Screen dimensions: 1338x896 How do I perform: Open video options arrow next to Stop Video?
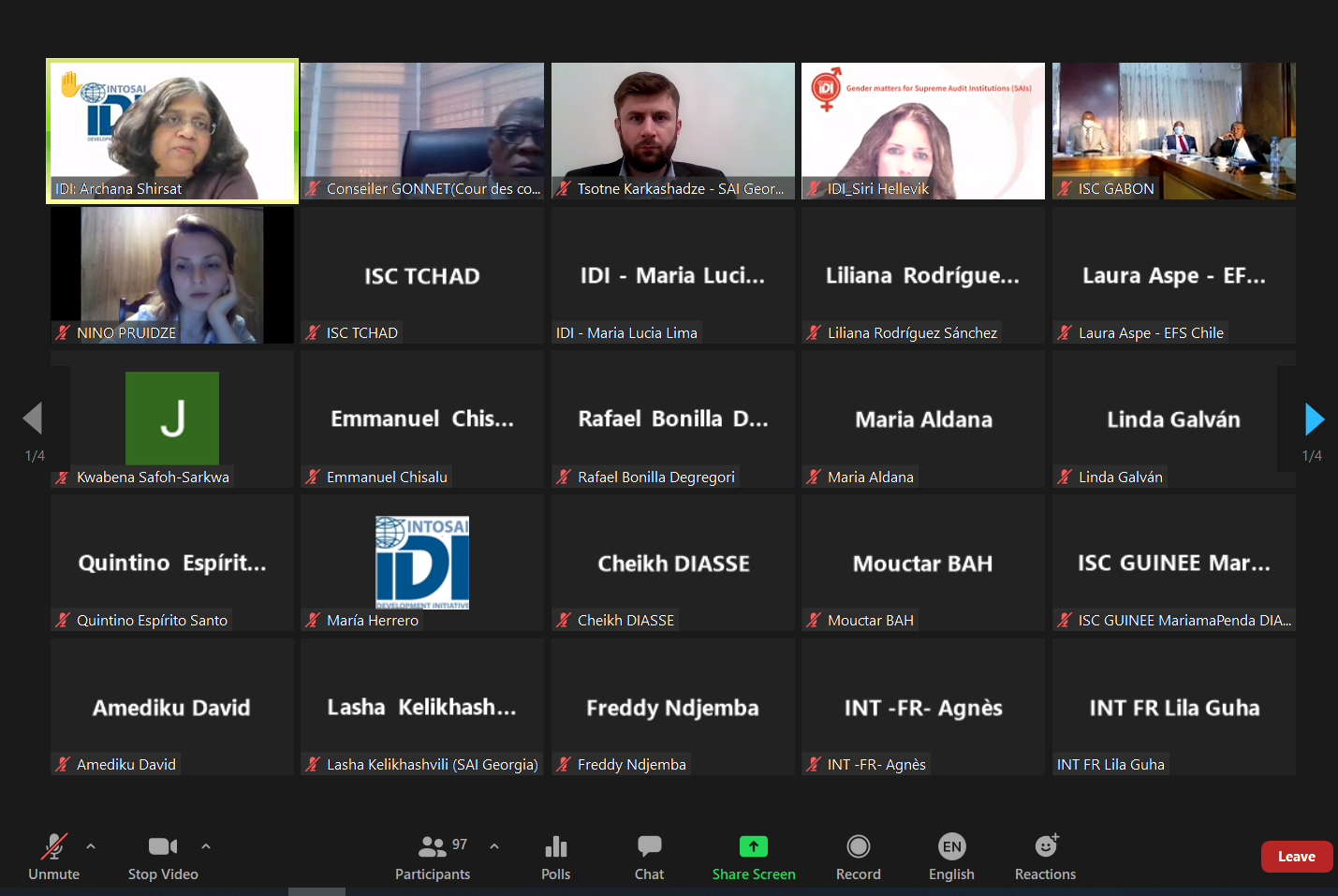(206, 846)
